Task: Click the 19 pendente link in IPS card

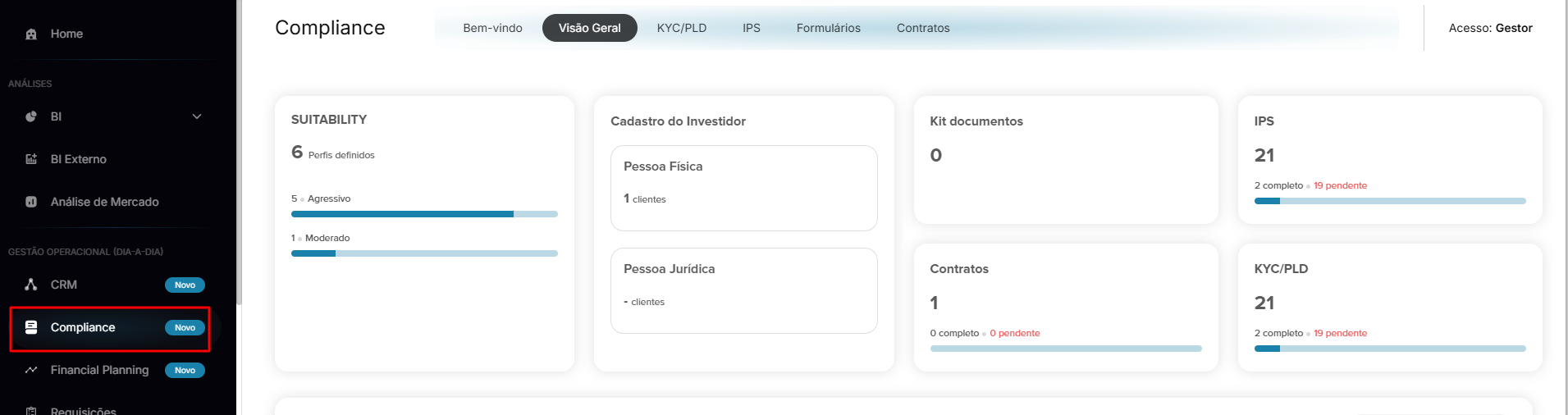Action: [1340, 185]
